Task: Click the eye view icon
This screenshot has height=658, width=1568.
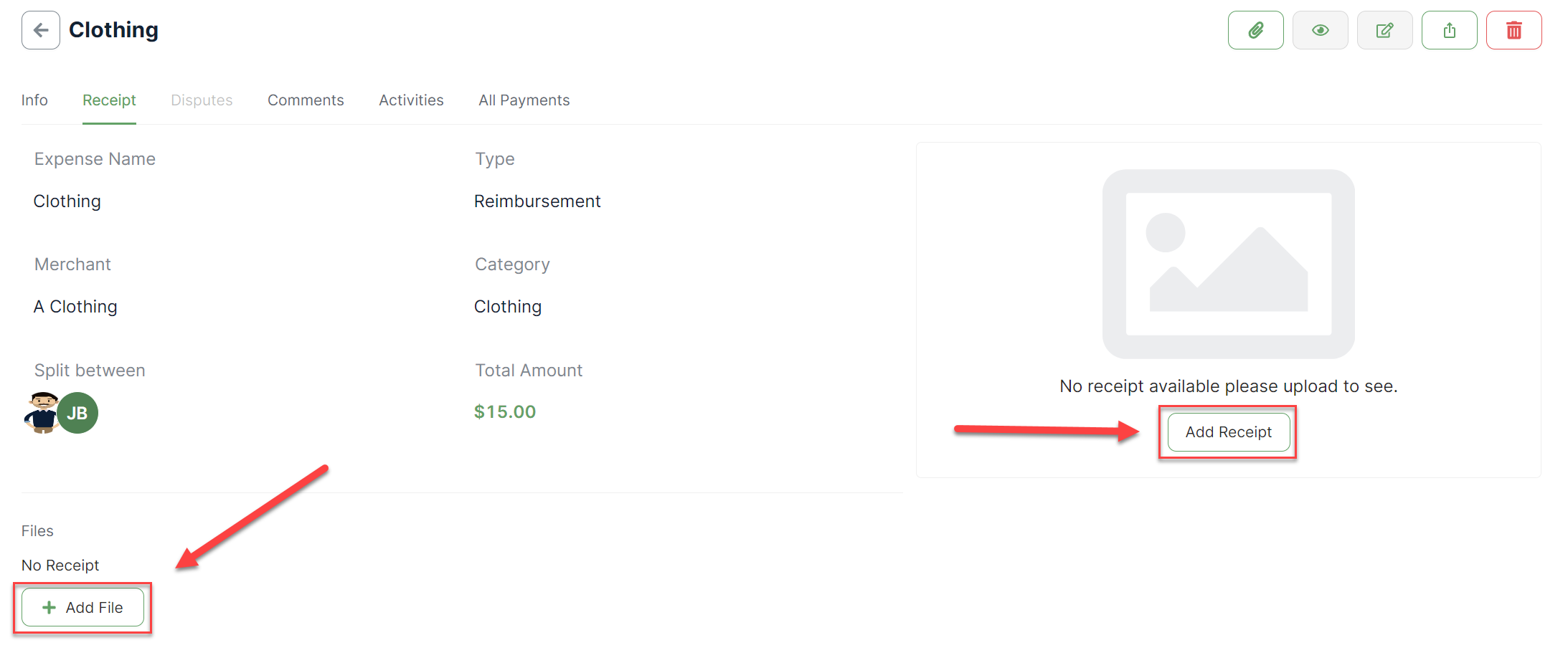Action: [x=1320, y=30]
